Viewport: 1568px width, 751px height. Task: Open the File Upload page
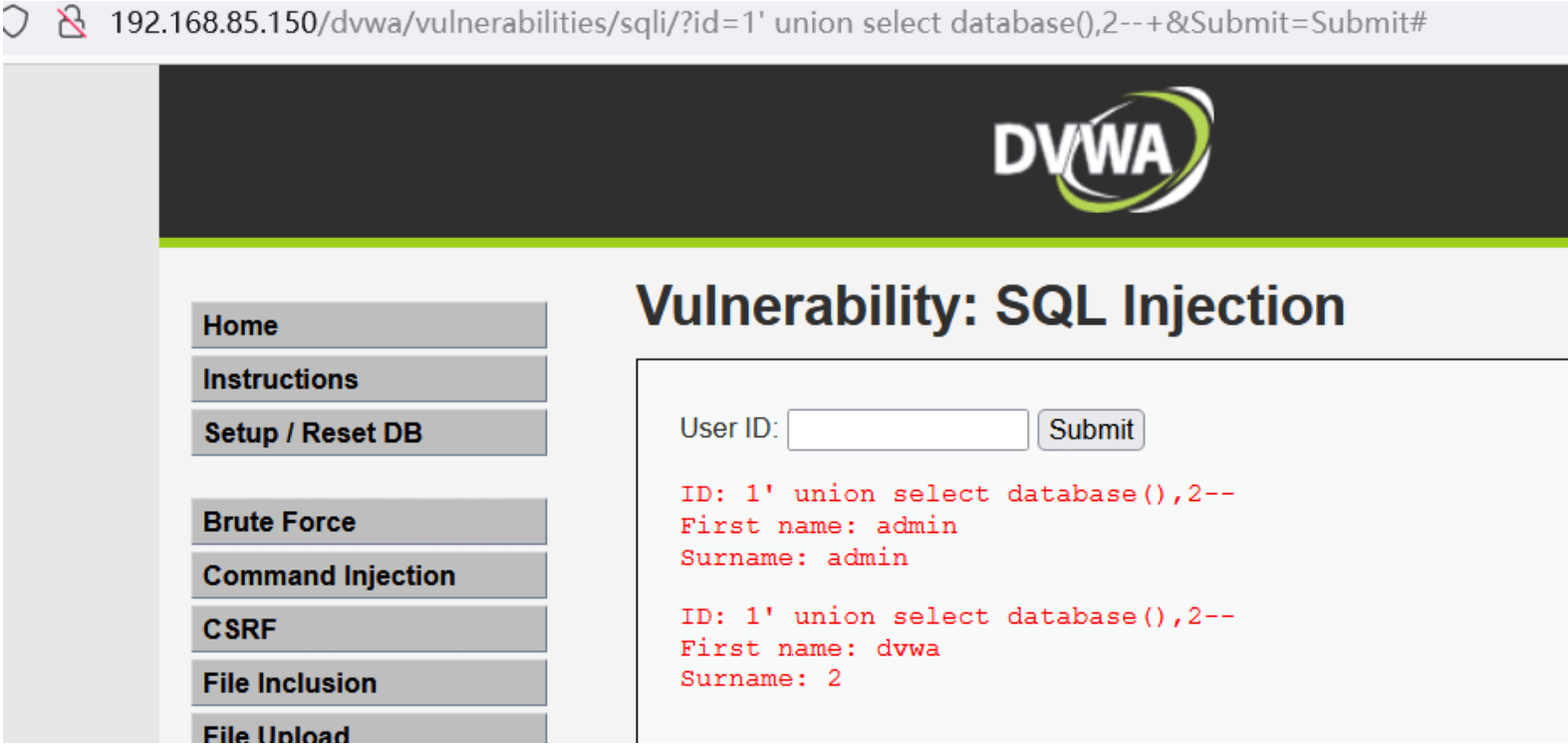pos(369,730)
